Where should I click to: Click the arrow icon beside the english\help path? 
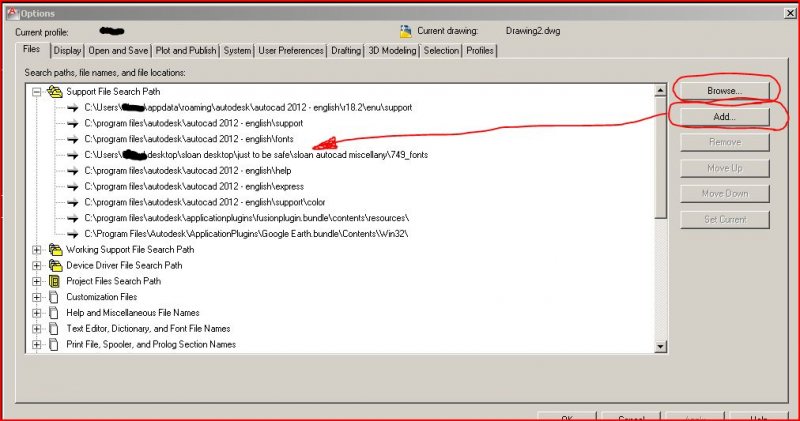pos(72,171)
